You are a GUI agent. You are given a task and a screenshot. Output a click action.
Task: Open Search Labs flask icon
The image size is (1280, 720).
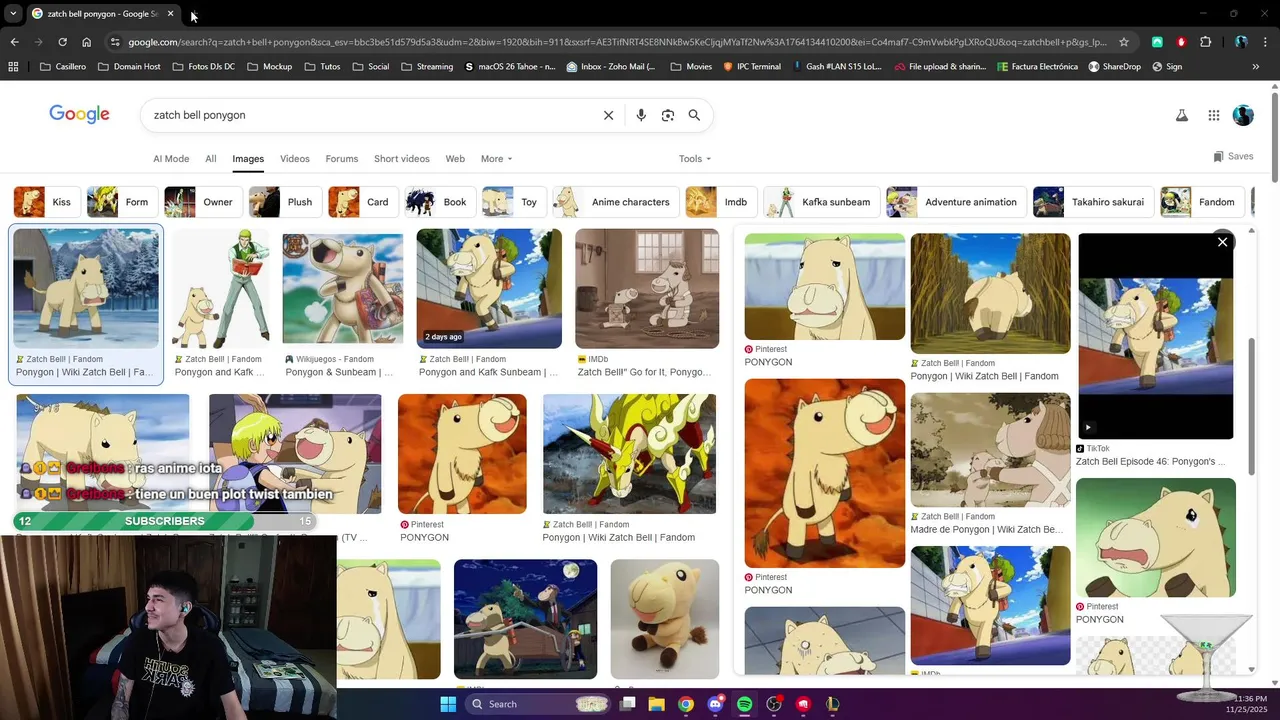(x=1182, y=115)
